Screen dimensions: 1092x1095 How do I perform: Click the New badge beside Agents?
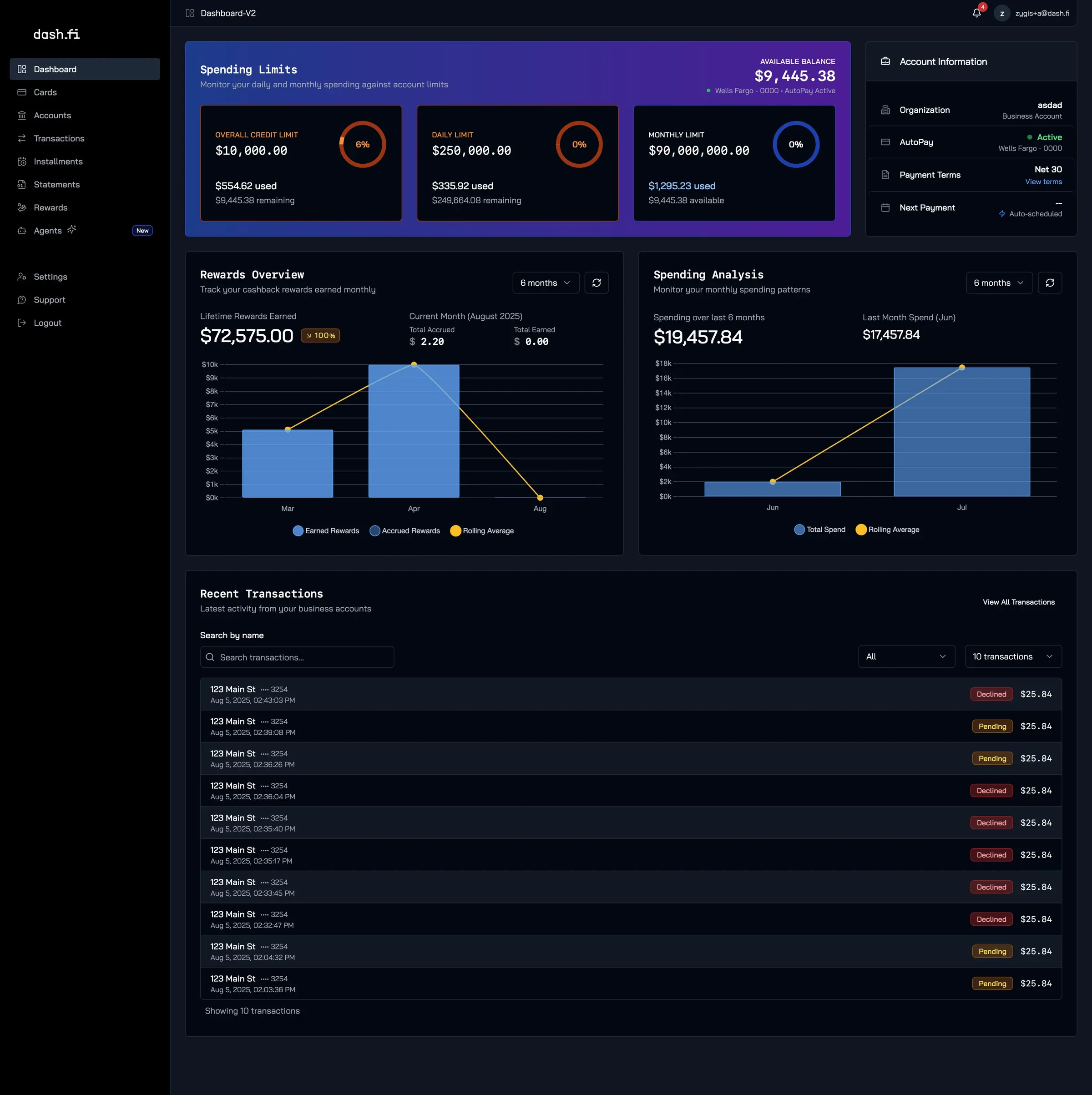pyautogui.click(x=142, y=231)
